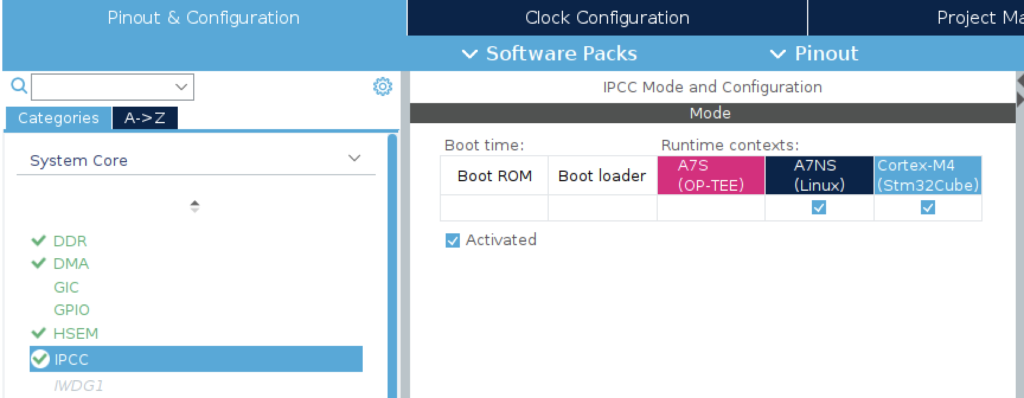Open the settings gear icon

click(x=382, y=86)
